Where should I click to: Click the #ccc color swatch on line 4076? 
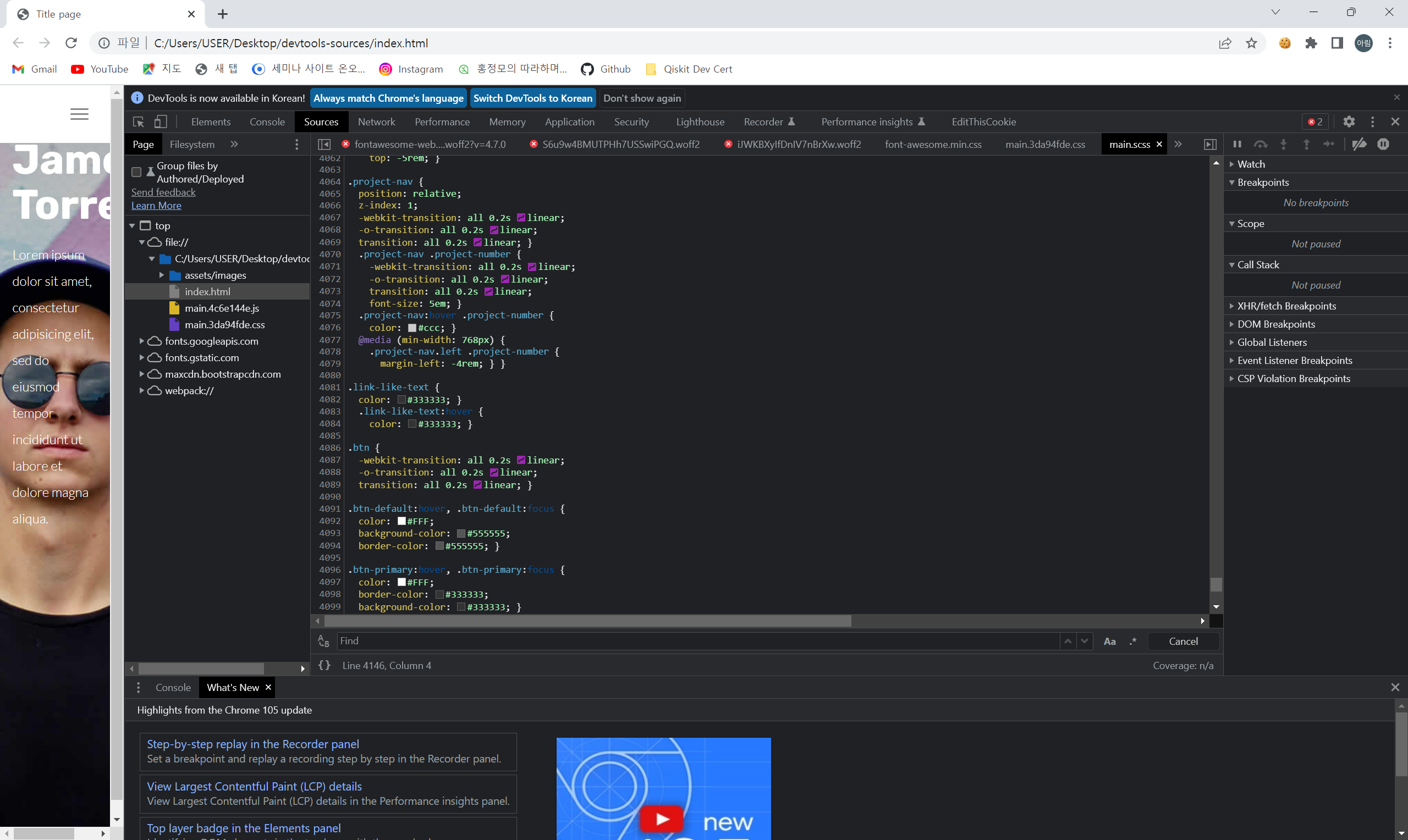(x=412, y=328)
